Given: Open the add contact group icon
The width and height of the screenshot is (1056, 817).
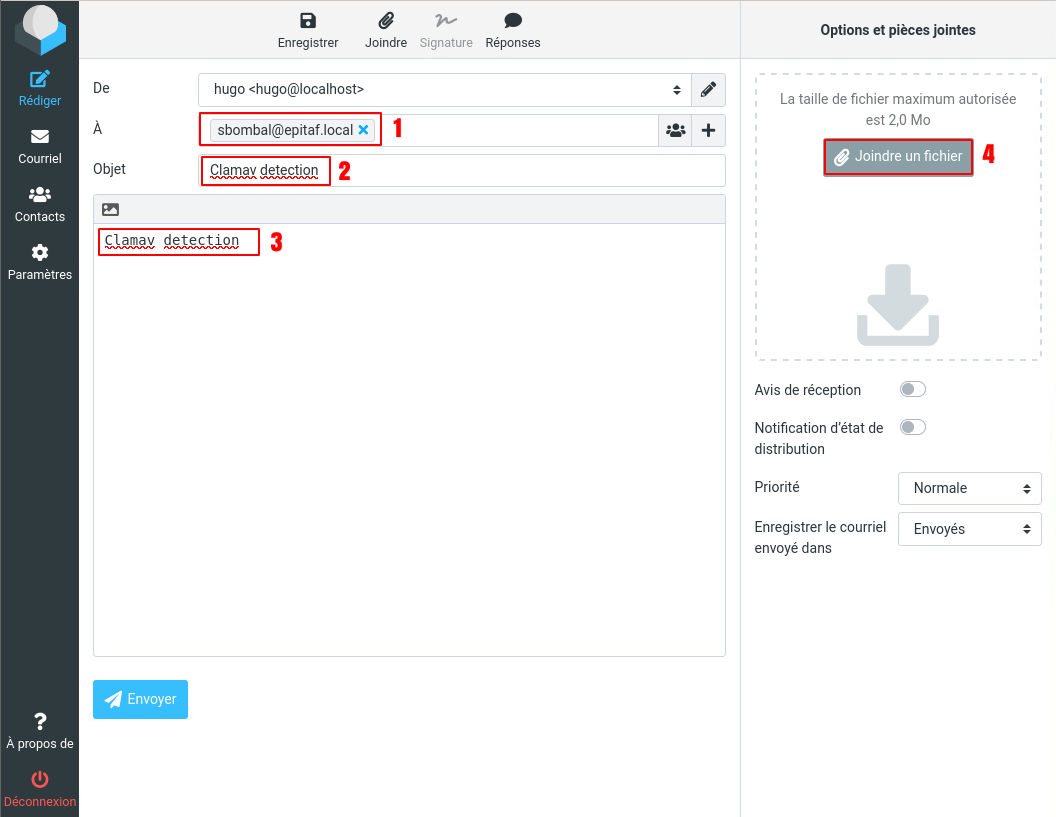Looking at the screenshot, I should pyautogui.click(x=676, y=130).
